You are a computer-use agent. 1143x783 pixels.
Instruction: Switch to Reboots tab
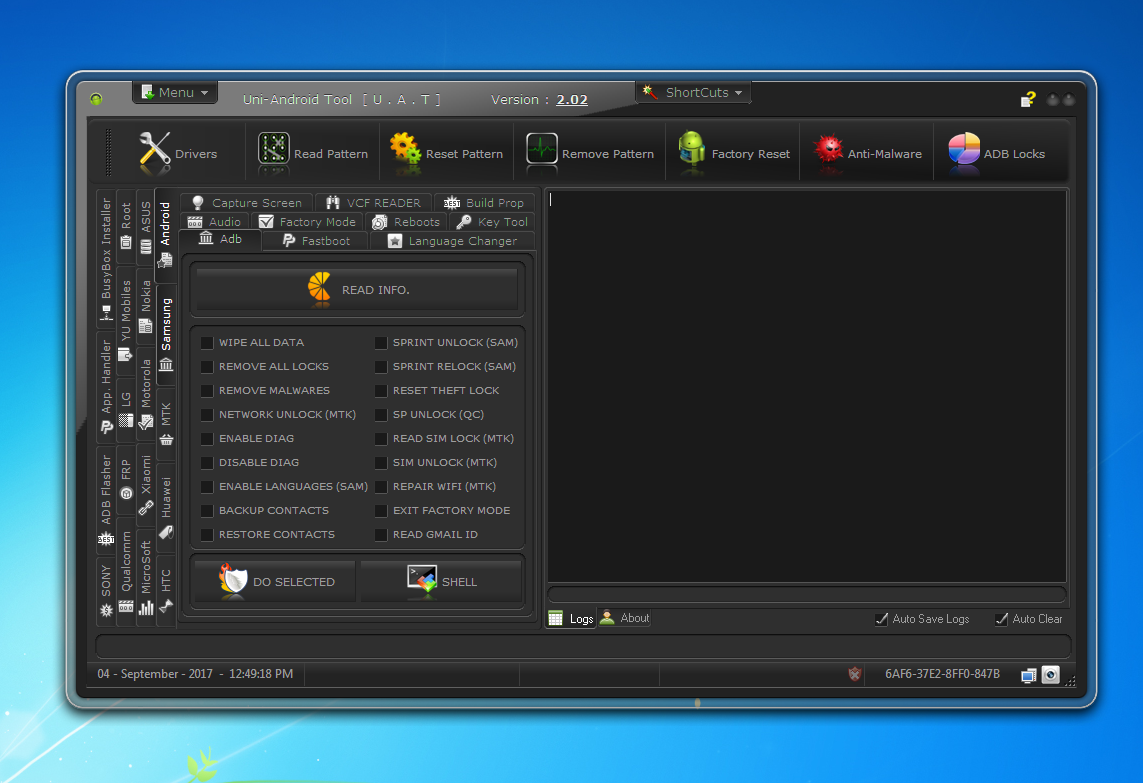click(407, 222)
